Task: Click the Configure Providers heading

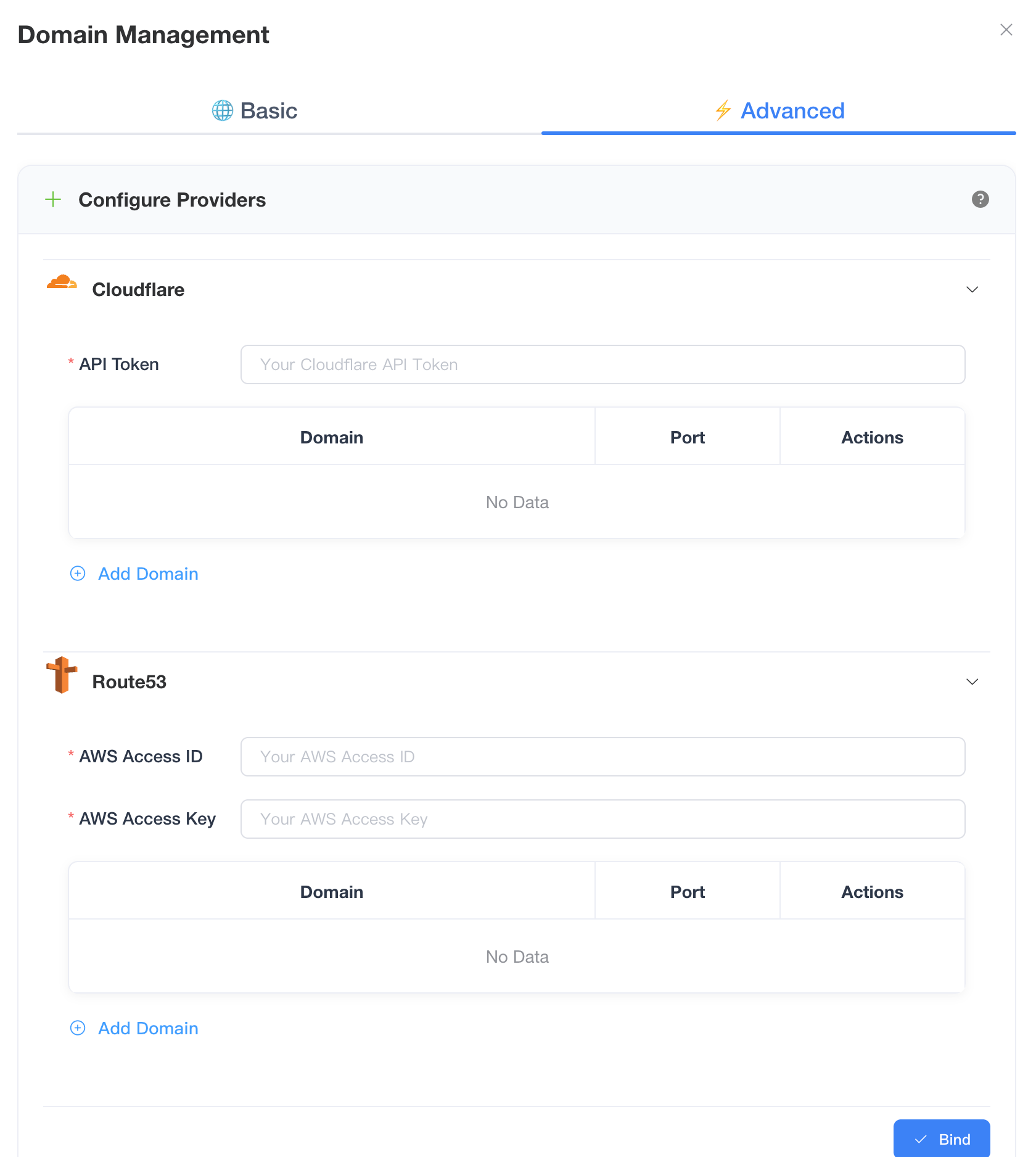Action: 172,200
